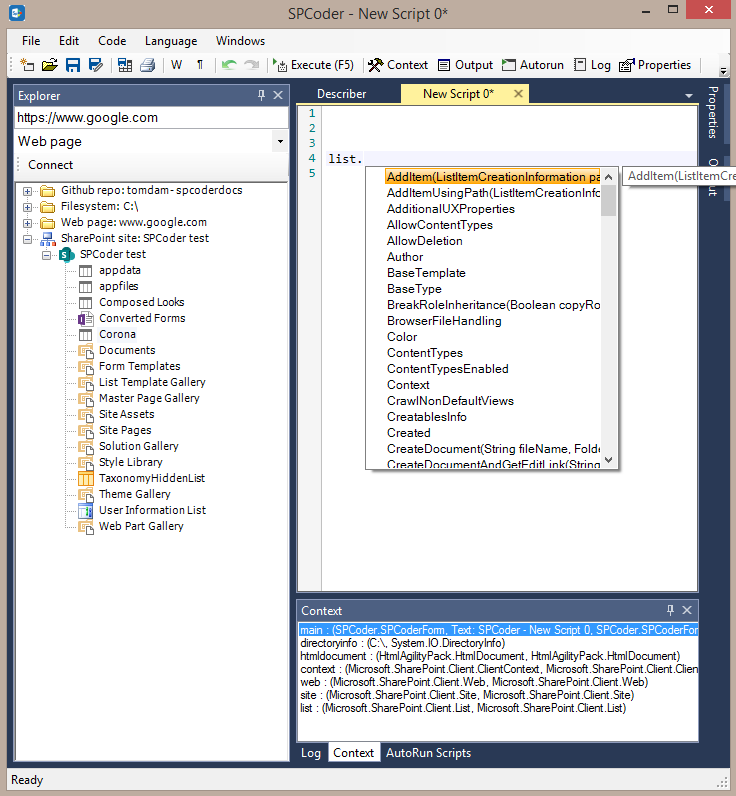Image resolution: width=736 pixels, height=796 pixels.
Task: Collapse the SharePoint site node
Action: click(x=27, y=239)
